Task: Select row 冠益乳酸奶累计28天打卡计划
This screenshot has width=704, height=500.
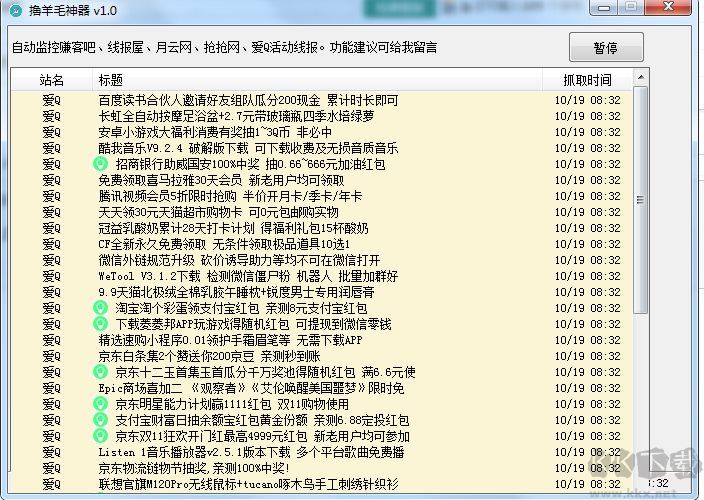Action: [322, 228]
